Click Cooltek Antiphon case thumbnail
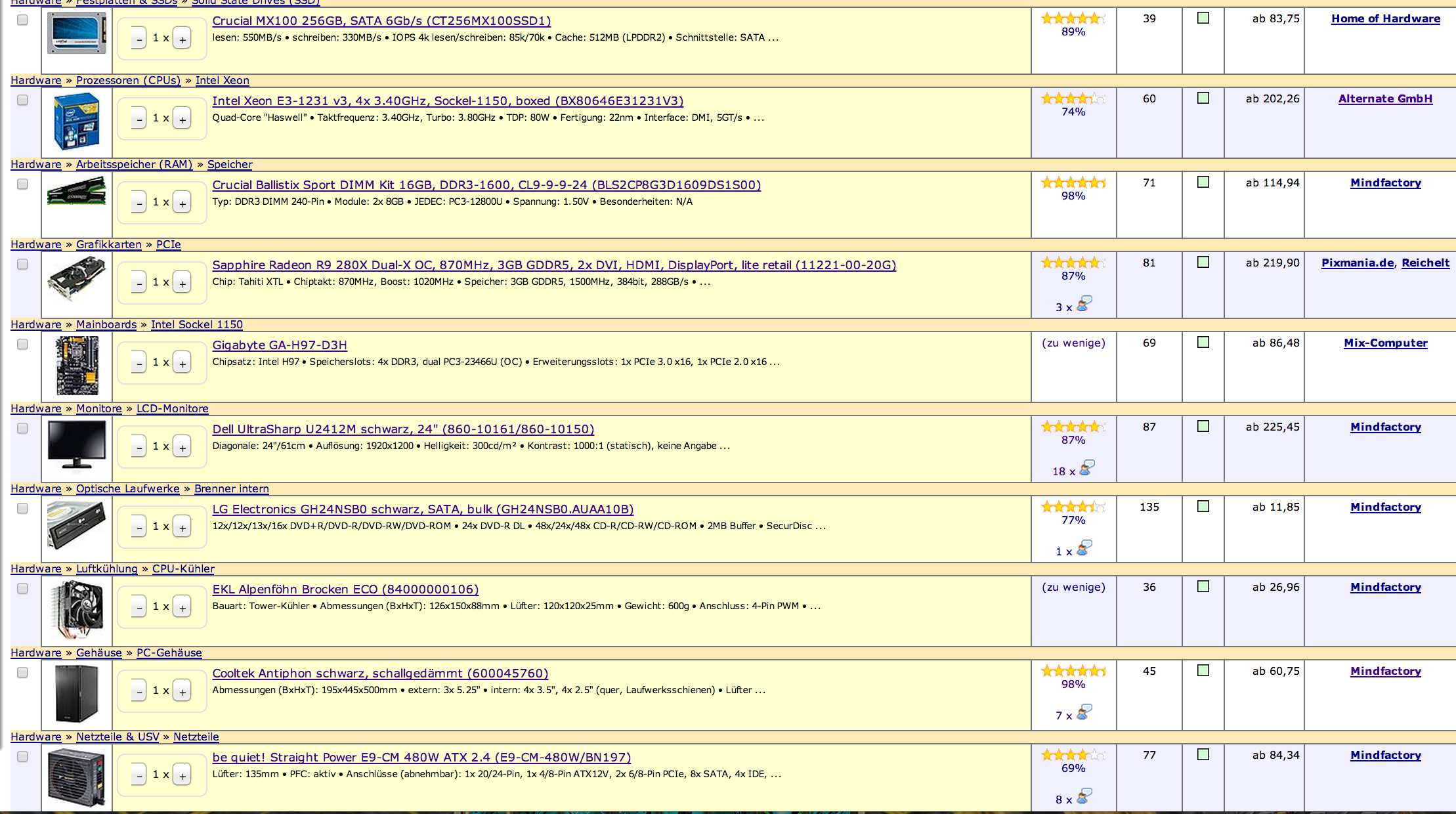Screen dimensions: 1456x814 click(77, 694)
